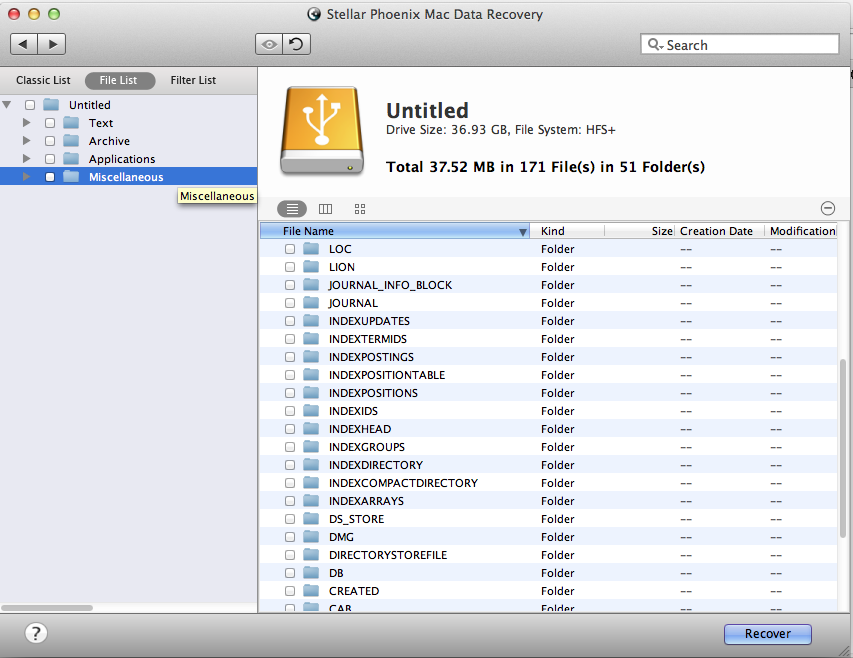Click the Untitled folder icon in tree
The width and height of the screenshot is (853, 658).
click(x=51, y=104)
